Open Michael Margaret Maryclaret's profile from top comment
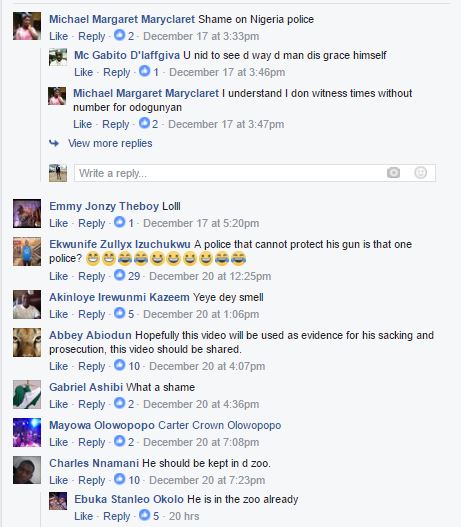The image size is (461, 527). tap(122, 19)
